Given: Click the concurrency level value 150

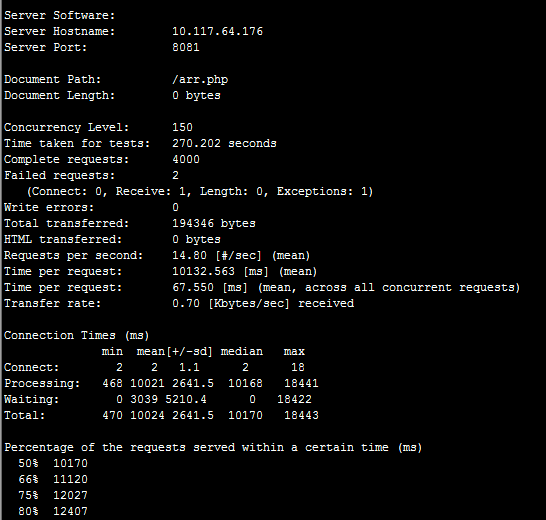Looking at the screenshot, I should click(182, 127).
